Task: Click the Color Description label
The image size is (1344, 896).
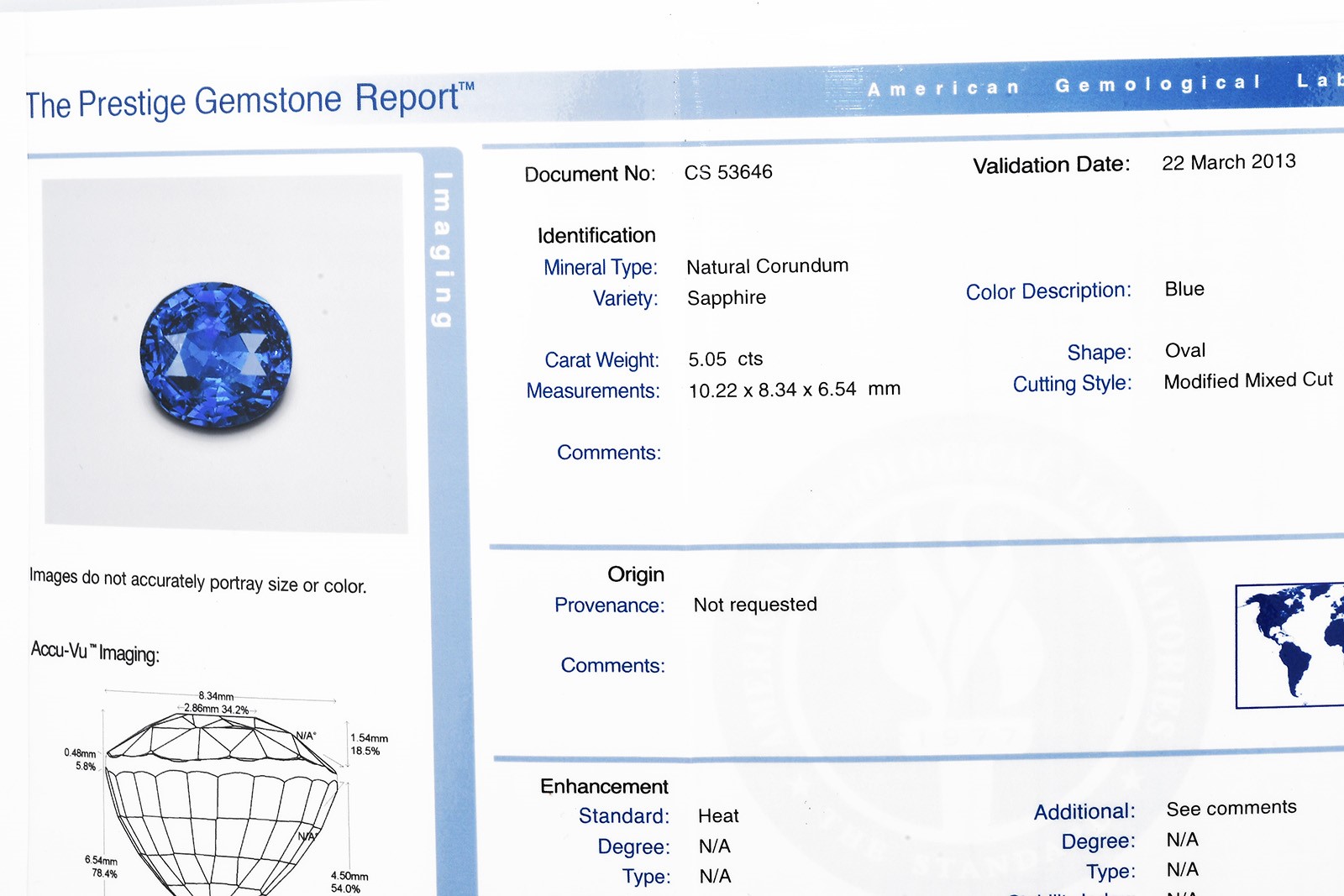Action: 1047,291
